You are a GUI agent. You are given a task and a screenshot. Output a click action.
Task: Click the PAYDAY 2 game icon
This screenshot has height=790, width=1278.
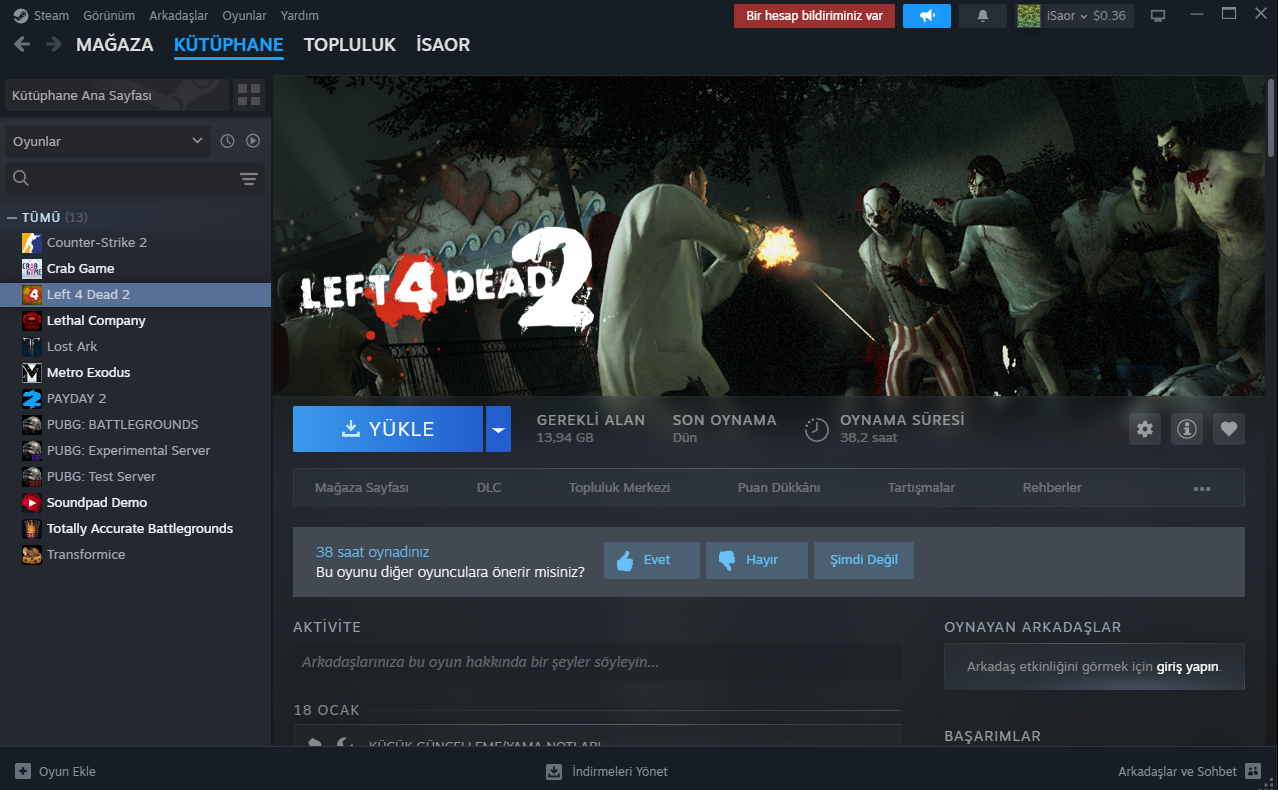pyautogui.click(x=32, y=399)
